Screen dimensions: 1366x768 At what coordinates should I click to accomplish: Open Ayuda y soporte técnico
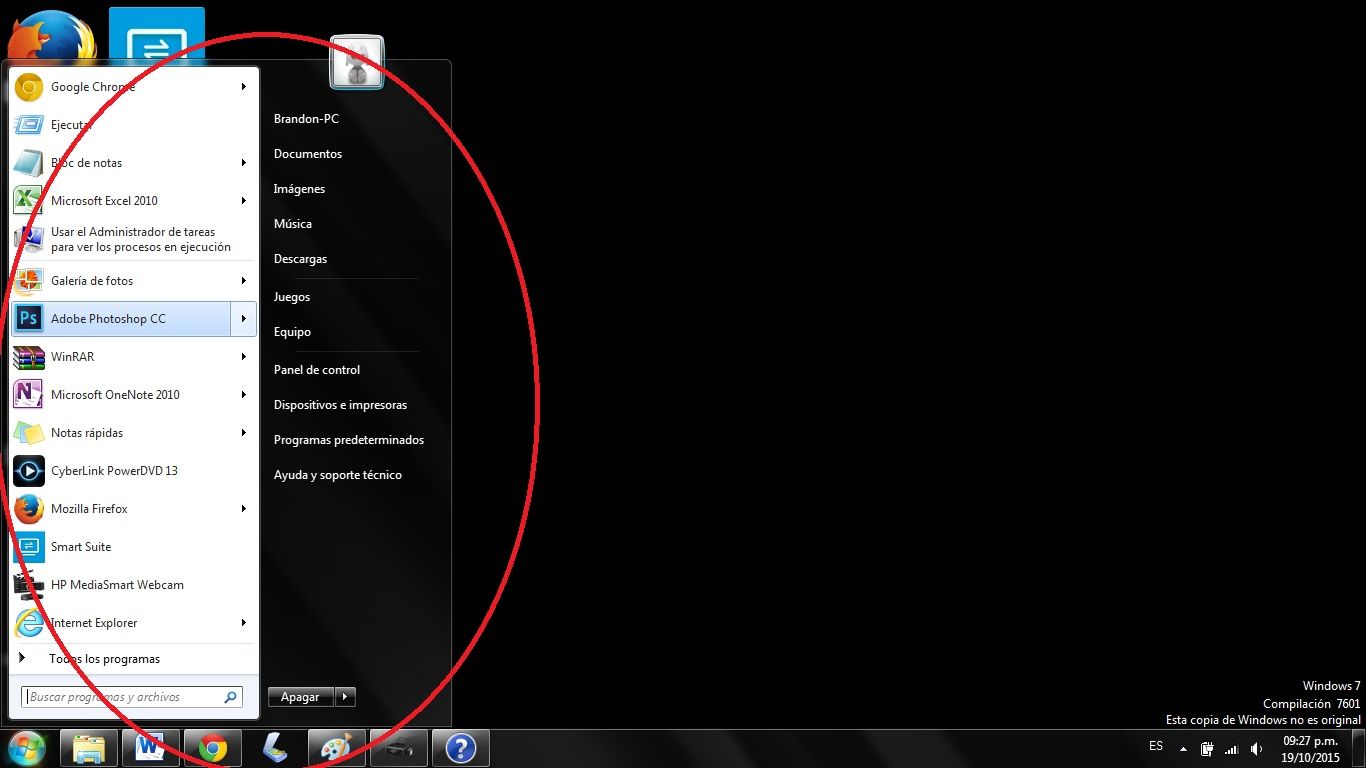(338, 475)
